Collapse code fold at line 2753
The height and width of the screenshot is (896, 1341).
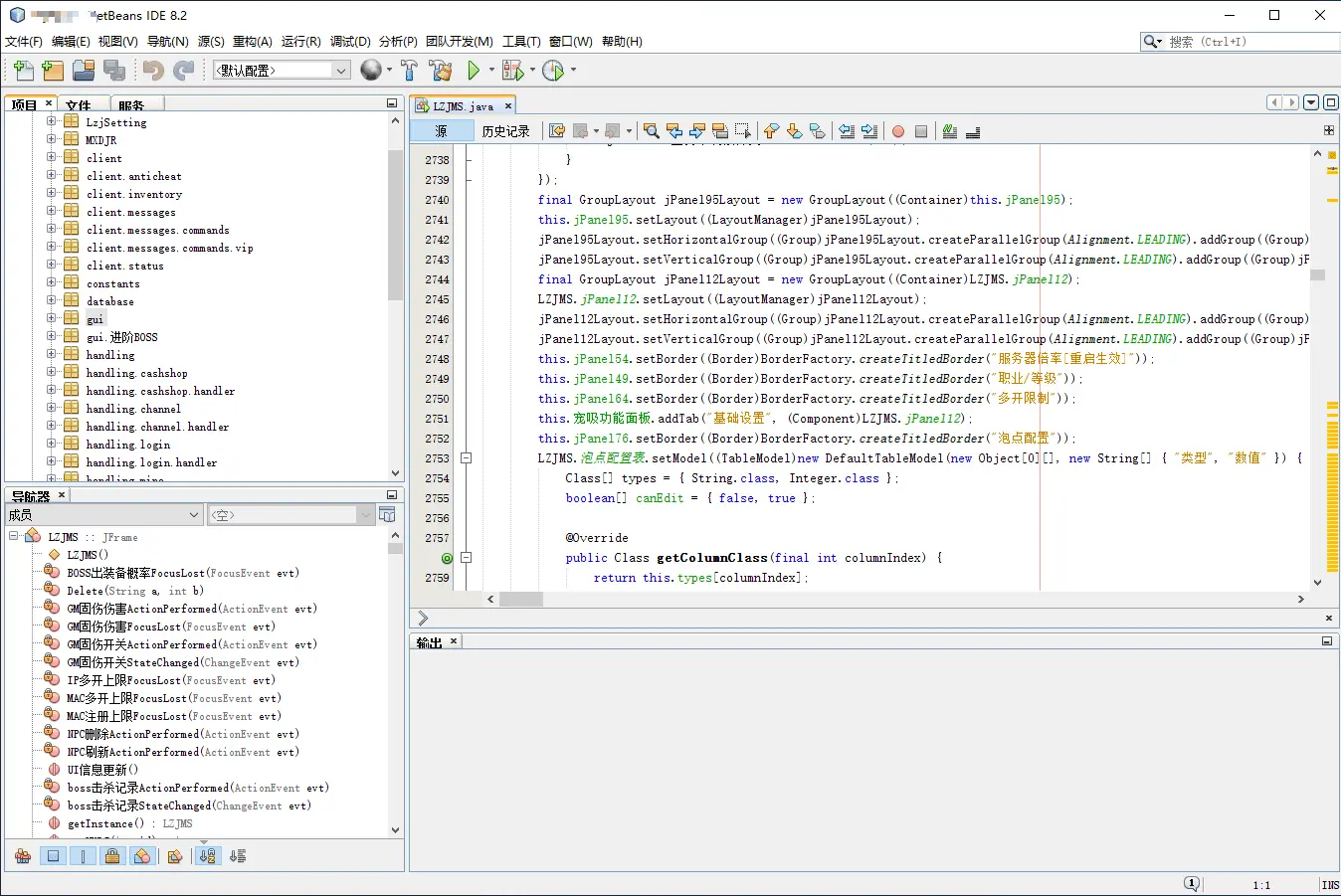pos(466,458)
